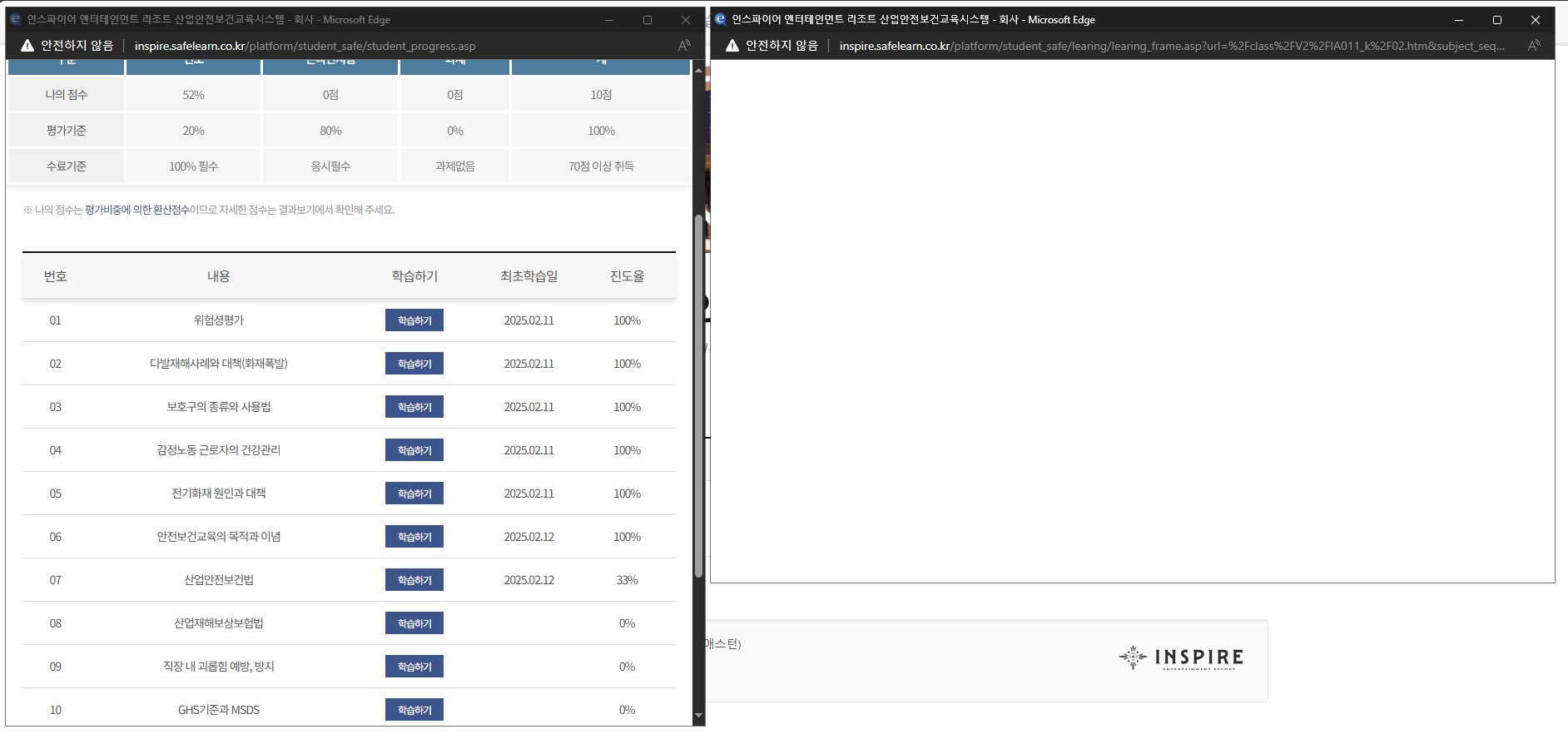Launch 학습하기 for GHS기준과 MSDS
Screen dimensions: 1568x744
click(414, 710)
